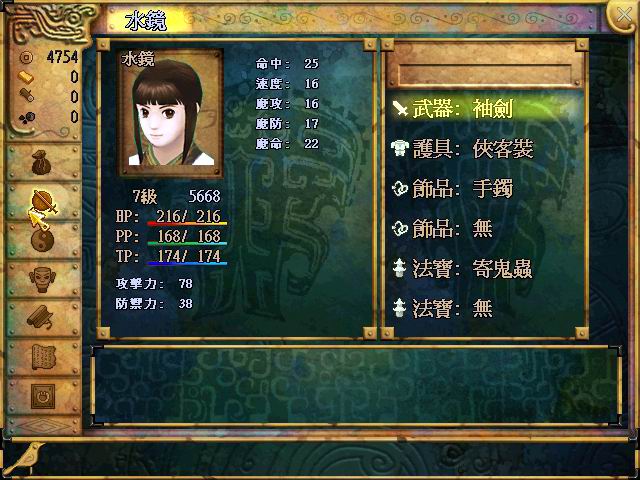This screenshot has height=480, width=640.
Task: Close the status window with X
Action: click(623, 16)
